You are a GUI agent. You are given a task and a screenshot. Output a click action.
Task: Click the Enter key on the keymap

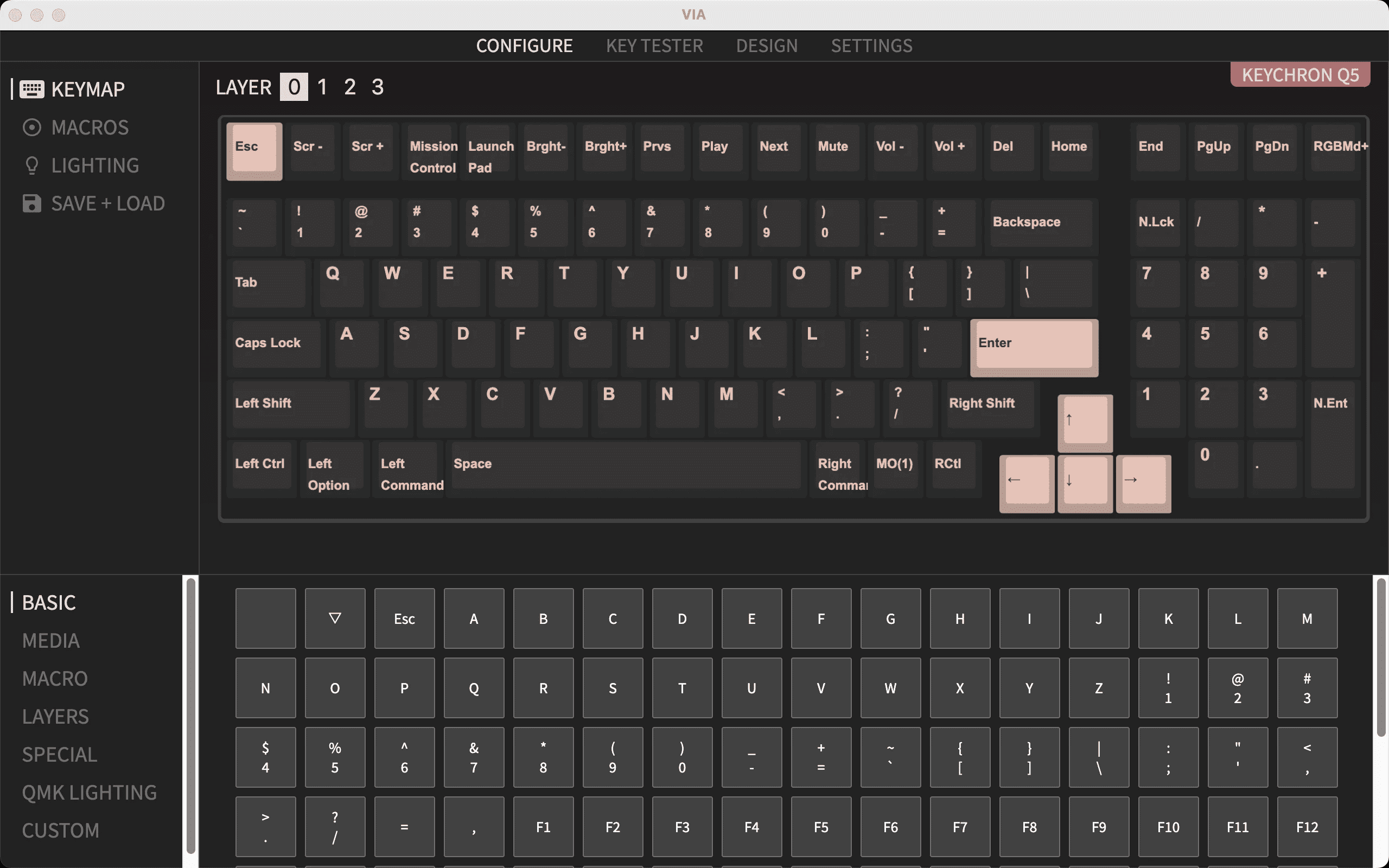pos(1033,344)
